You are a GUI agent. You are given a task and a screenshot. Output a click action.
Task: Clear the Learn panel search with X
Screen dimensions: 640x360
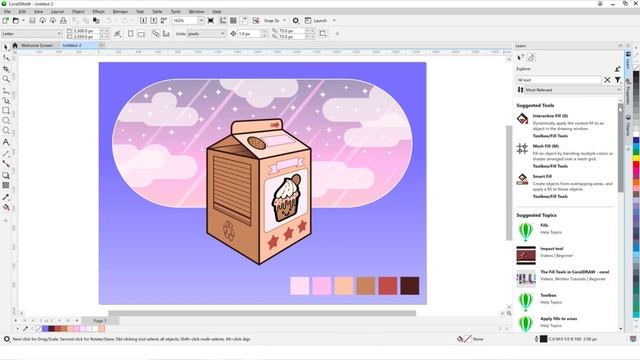[607, 80]
